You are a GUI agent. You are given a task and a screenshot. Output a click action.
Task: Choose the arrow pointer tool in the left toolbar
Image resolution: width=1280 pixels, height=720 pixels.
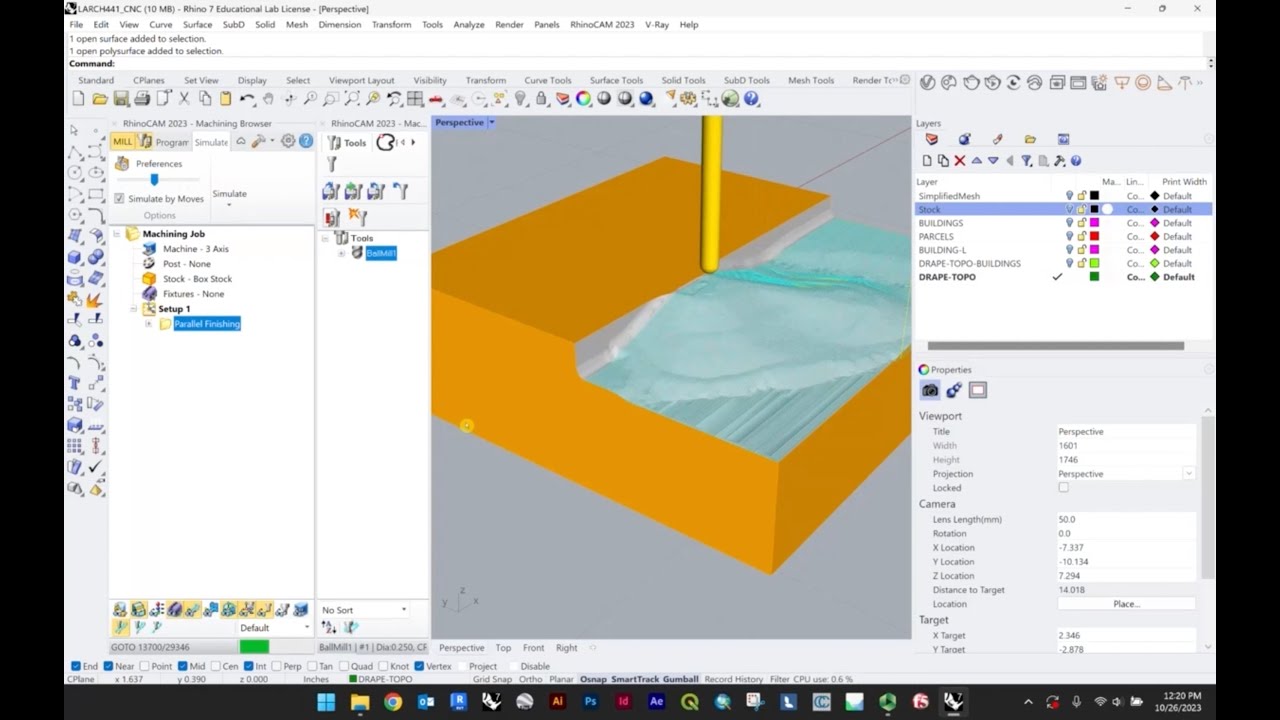[x=75, y=130]
